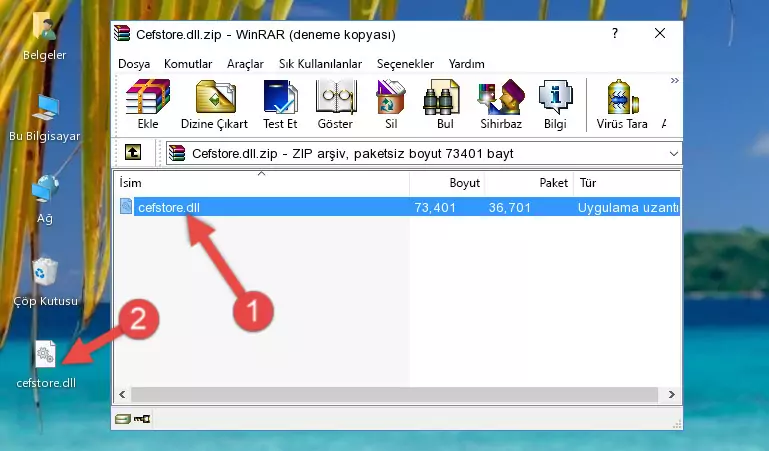
Task: Sort by İsim column header
Action: pyautogui.click(x=262, y=183)
